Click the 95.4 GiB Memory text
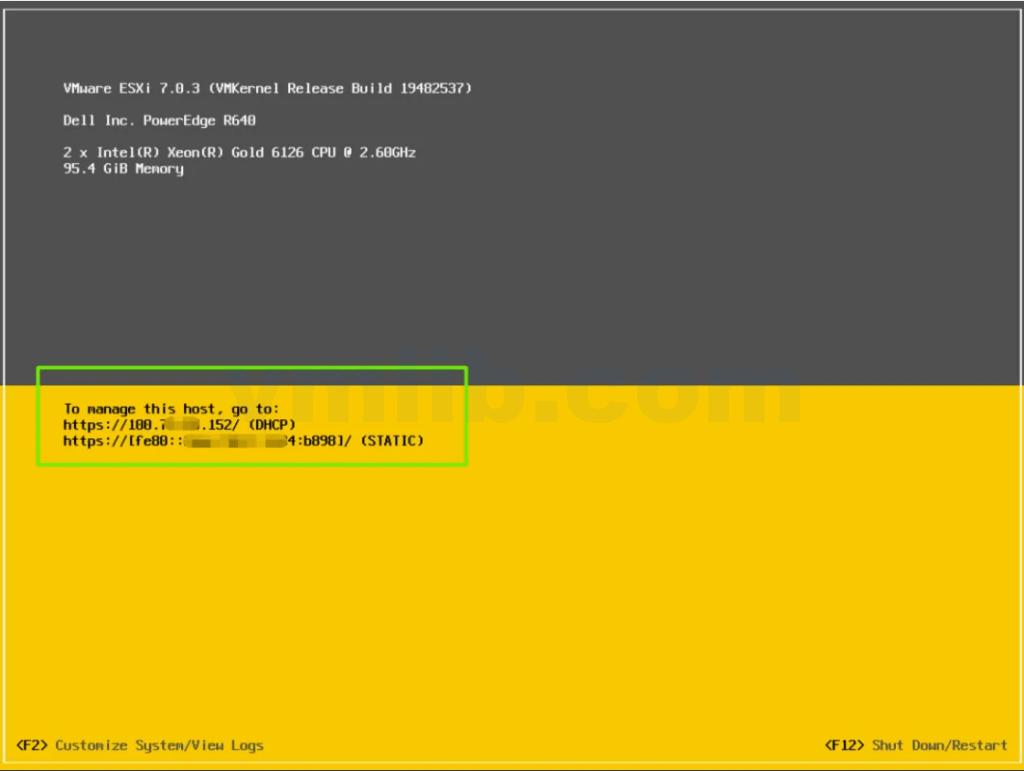This screenshot has width=1024, height=771. [x=123, y=169]
